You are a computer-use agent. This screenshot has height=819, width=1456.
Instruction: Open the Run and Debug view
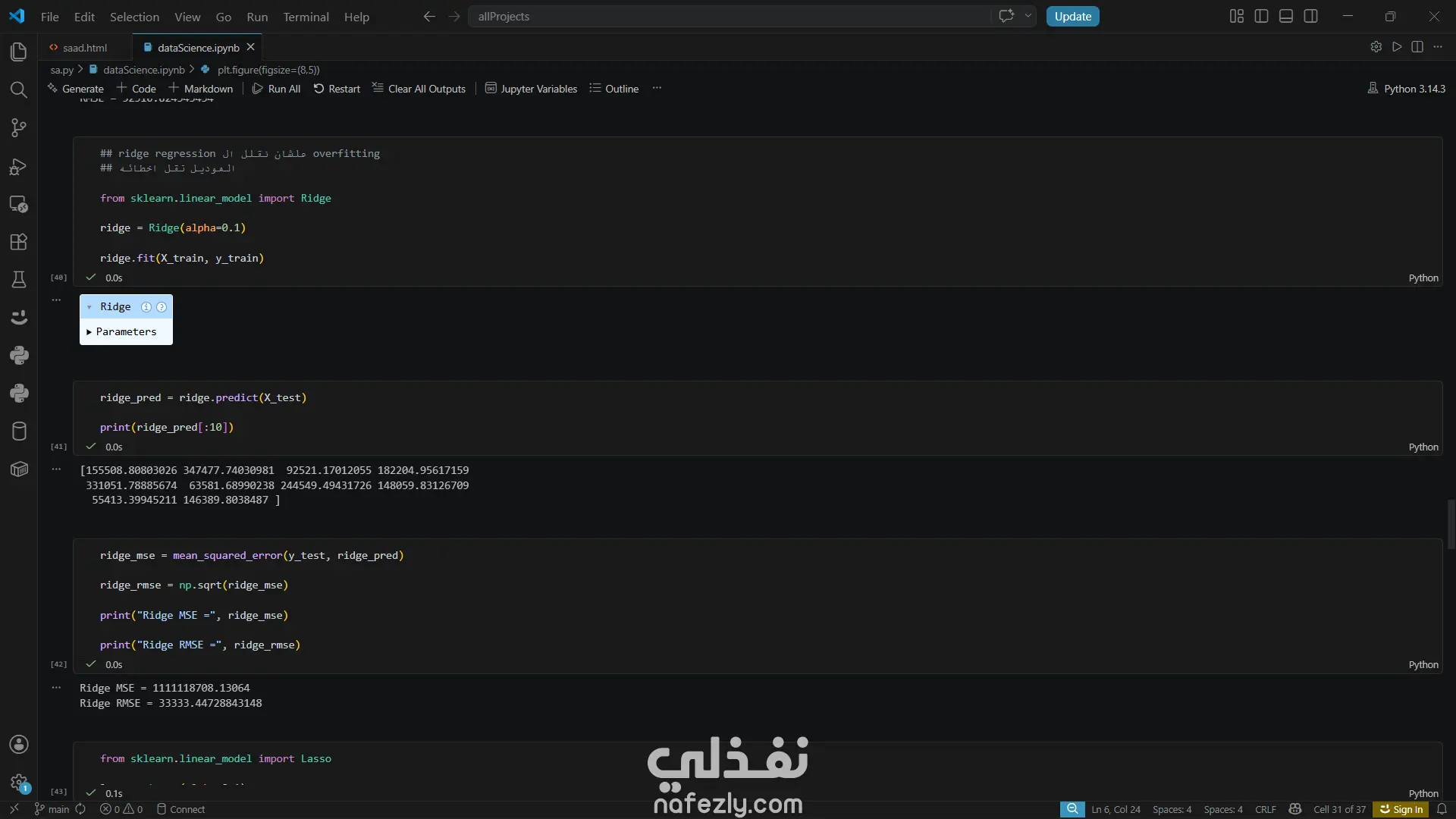pos(19,166)
